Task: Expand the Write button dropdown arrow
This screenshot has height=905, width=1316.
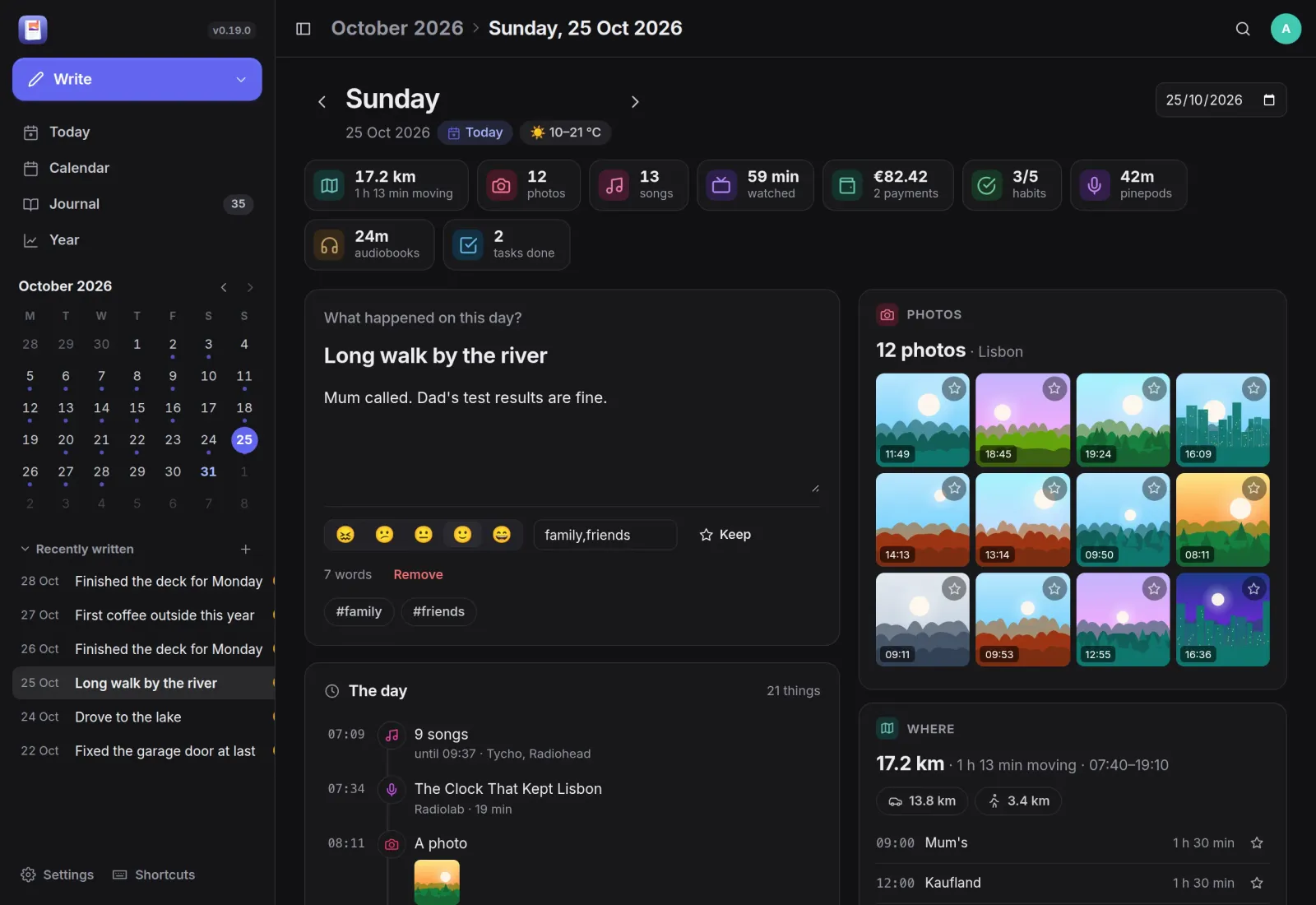Action: pyautogui.click(x=241, y=80)
